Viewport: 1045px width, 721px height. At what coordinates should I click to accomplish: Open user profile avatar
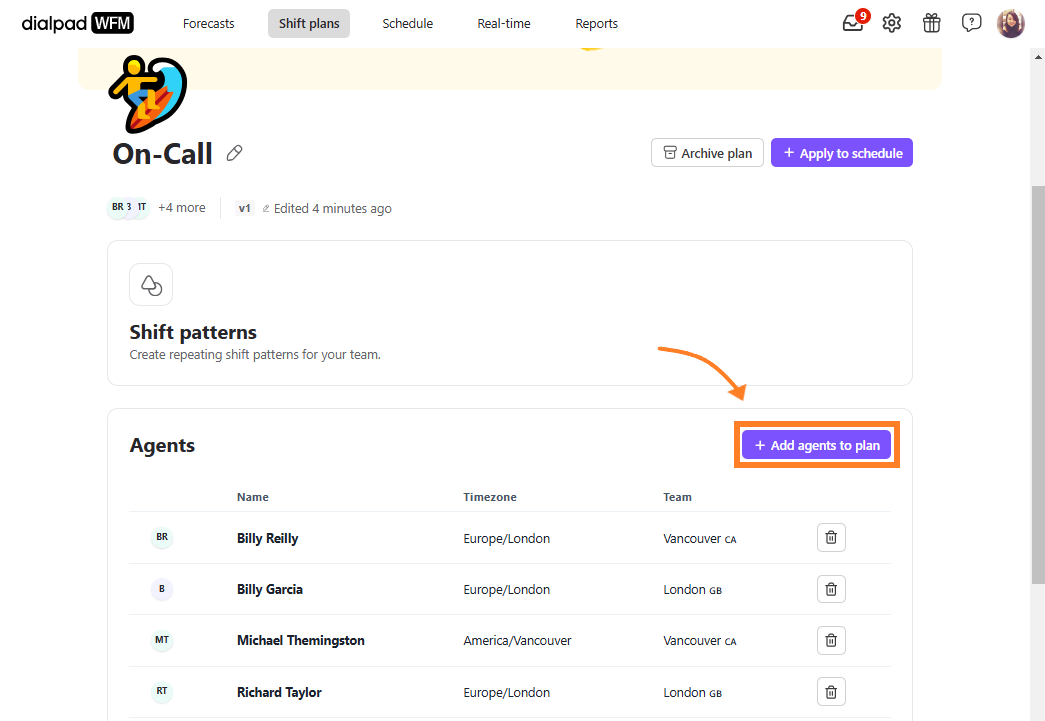1010,23
